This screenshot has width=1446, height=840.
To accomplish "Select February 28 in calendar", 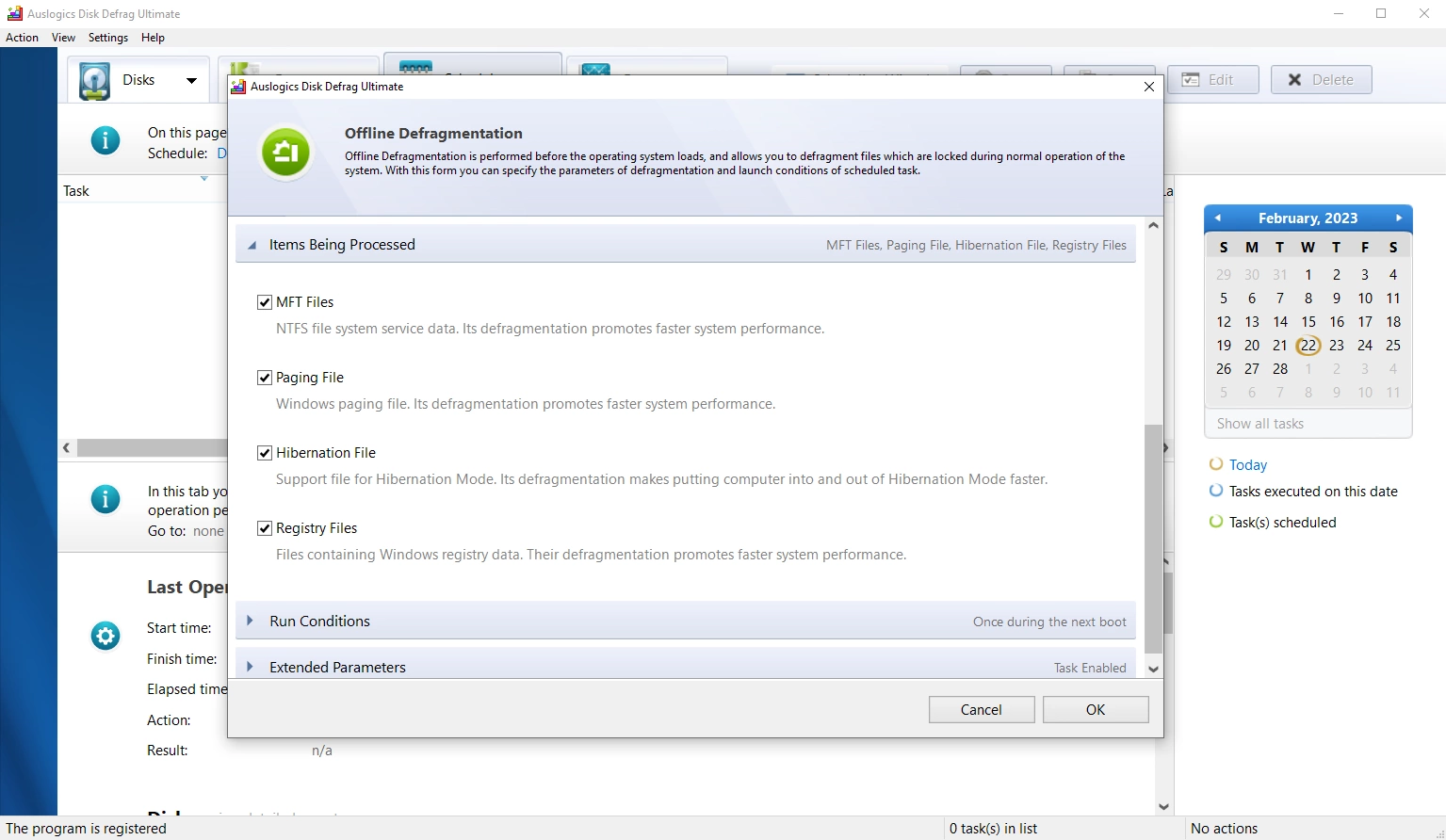I will pyautogui.click(x=1279, y=369).
